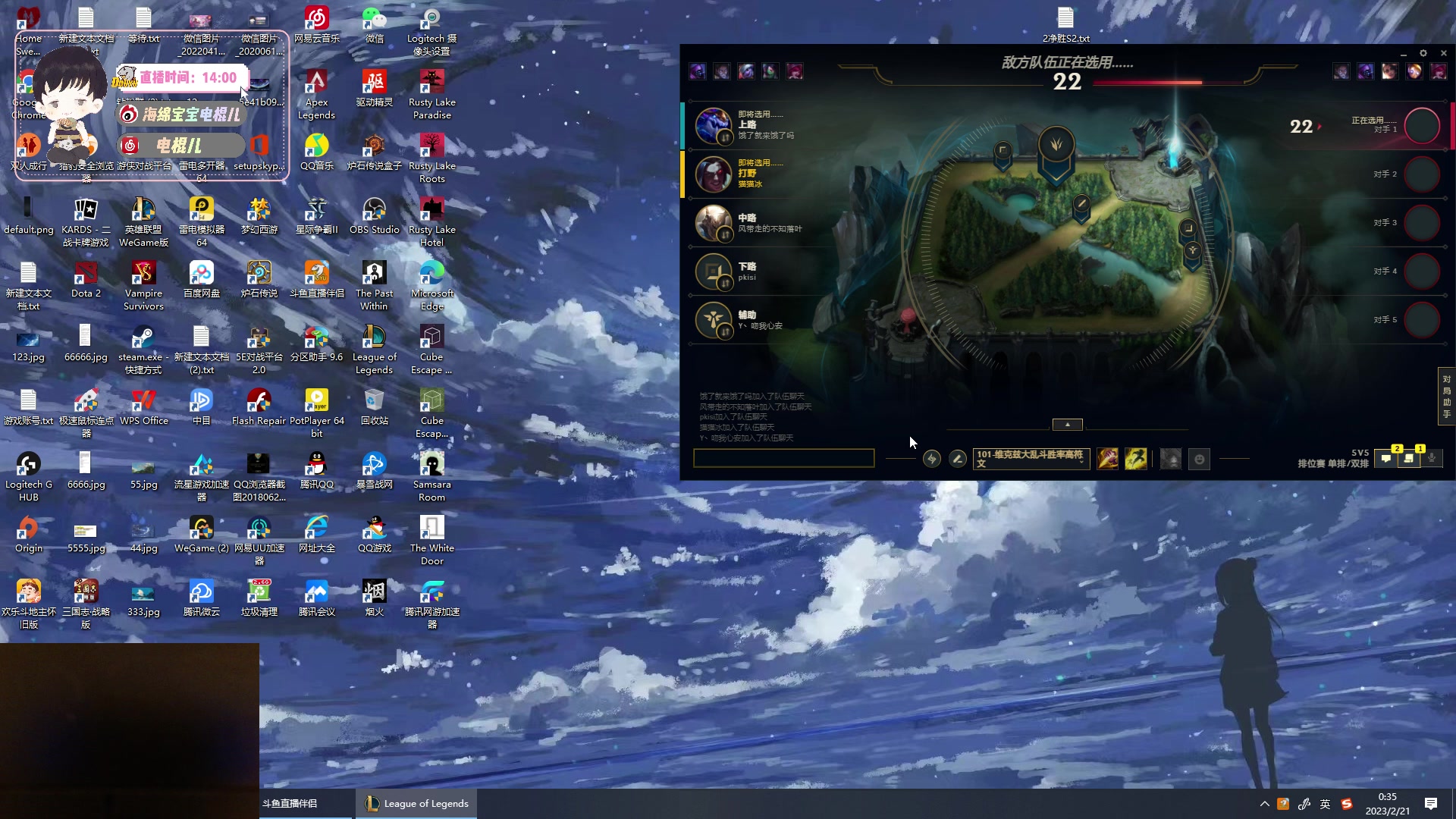
Task: Click first banned champion in left row
Action: pos(698,71)
